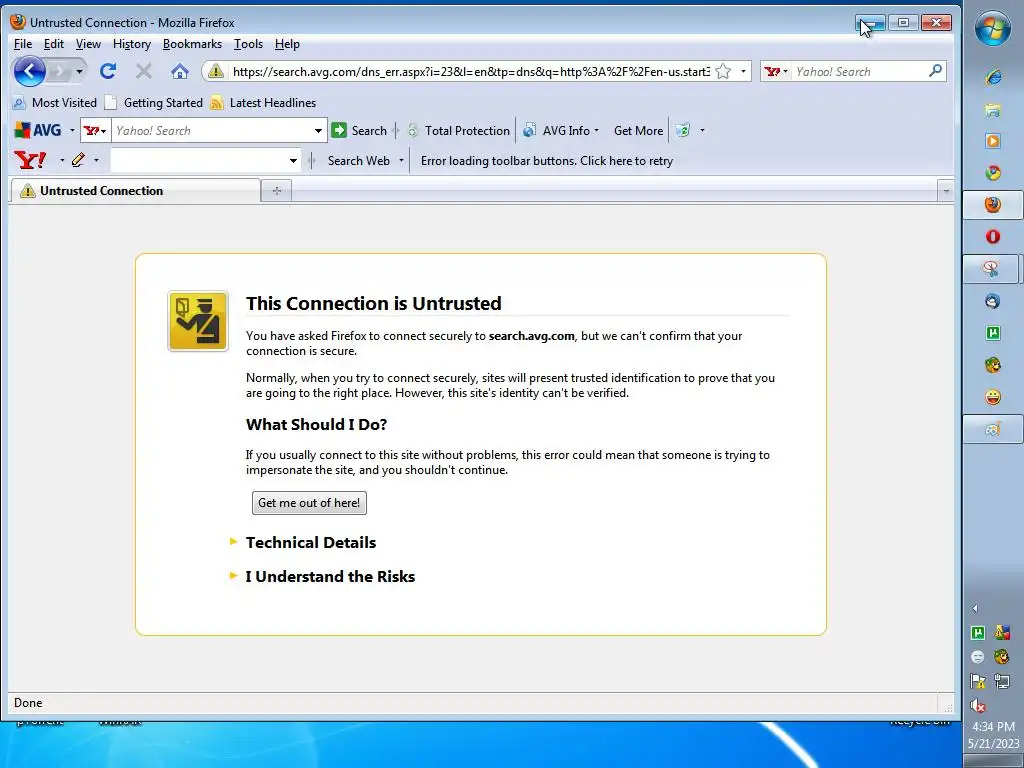Image resolution: width=1024 pixels, height=768 pixels.
Task: Click Total Protection on AVG toolbar
Action: (x=458, y=130)
